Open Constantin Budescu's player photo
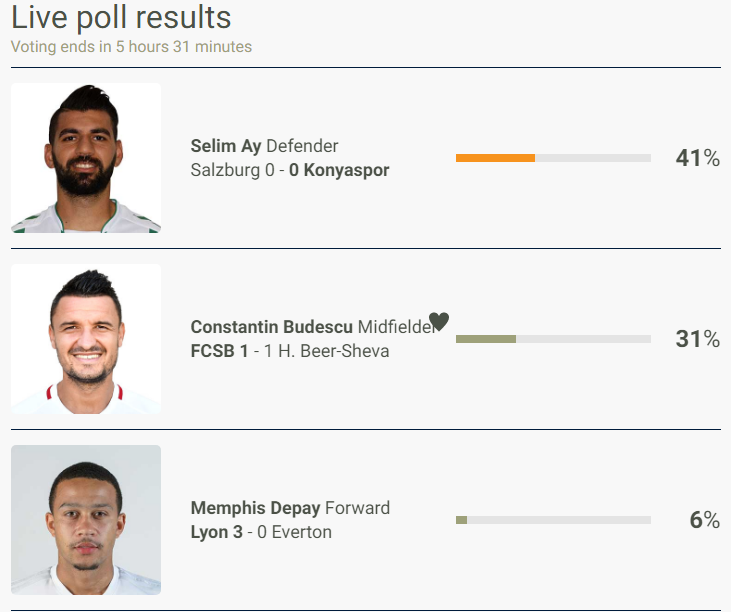This screenshot has width=731, height=612. coord(86,339)
